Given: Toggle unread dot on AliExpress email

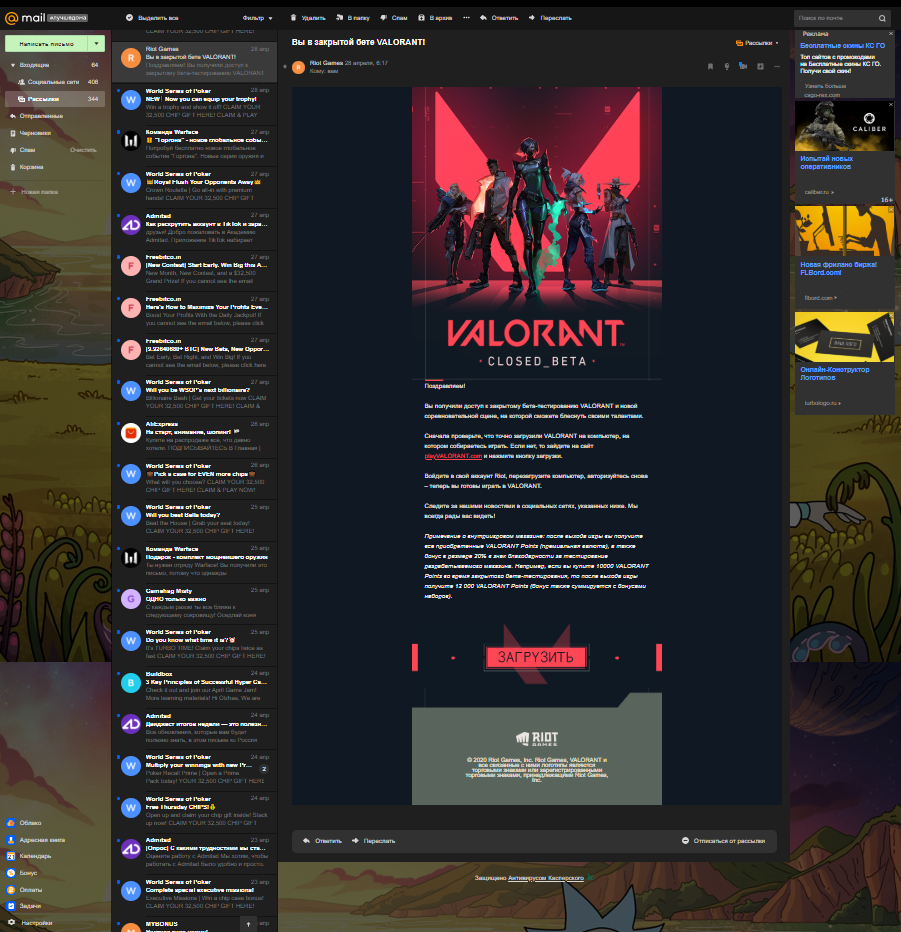Looking at the screenshot, I should click(x=118, y=424).
